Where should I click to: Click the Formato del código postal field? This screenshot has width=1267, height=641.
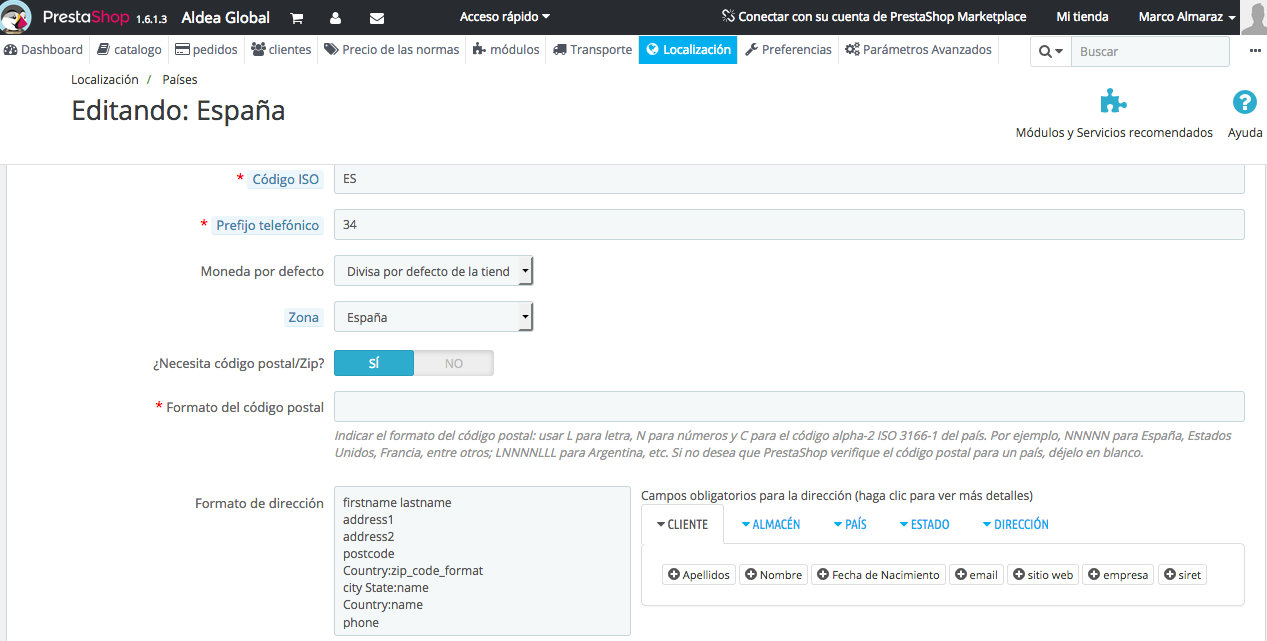point(789,407)
